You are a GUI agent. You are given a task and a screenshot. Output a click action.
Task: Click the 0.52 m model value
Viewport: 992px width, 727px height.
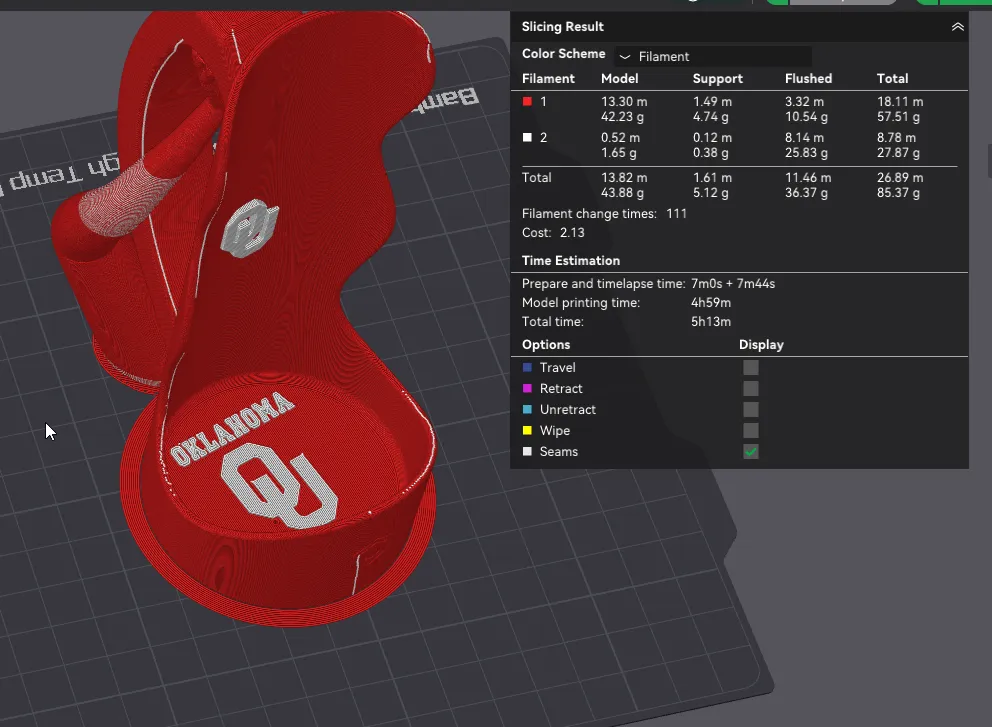pyautogui.click(x=620, y=137)
